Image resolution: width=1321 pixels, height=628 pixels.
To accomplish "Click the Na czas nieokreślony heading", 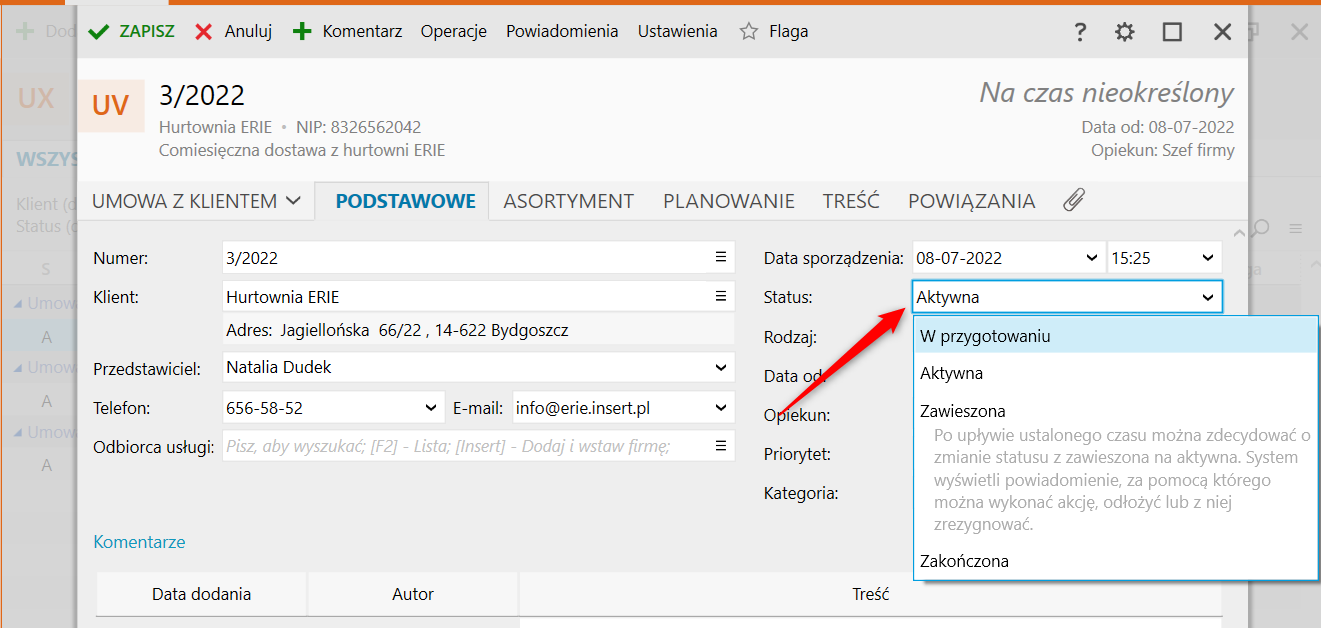I will click(1106, 94).
